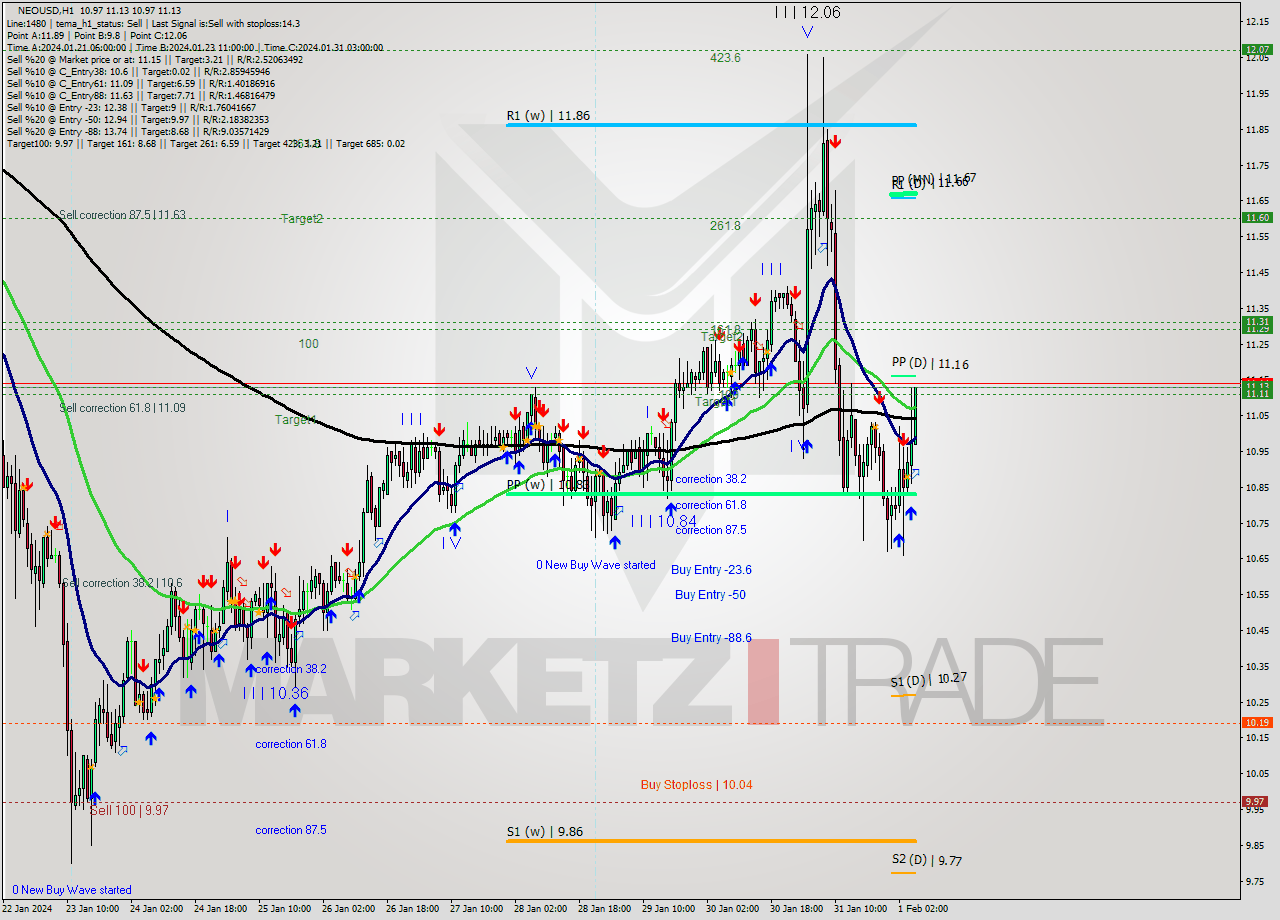Select the S2 (D) | 9.77 label
The height and width of the screenshot is (920, 1280).
927,860
